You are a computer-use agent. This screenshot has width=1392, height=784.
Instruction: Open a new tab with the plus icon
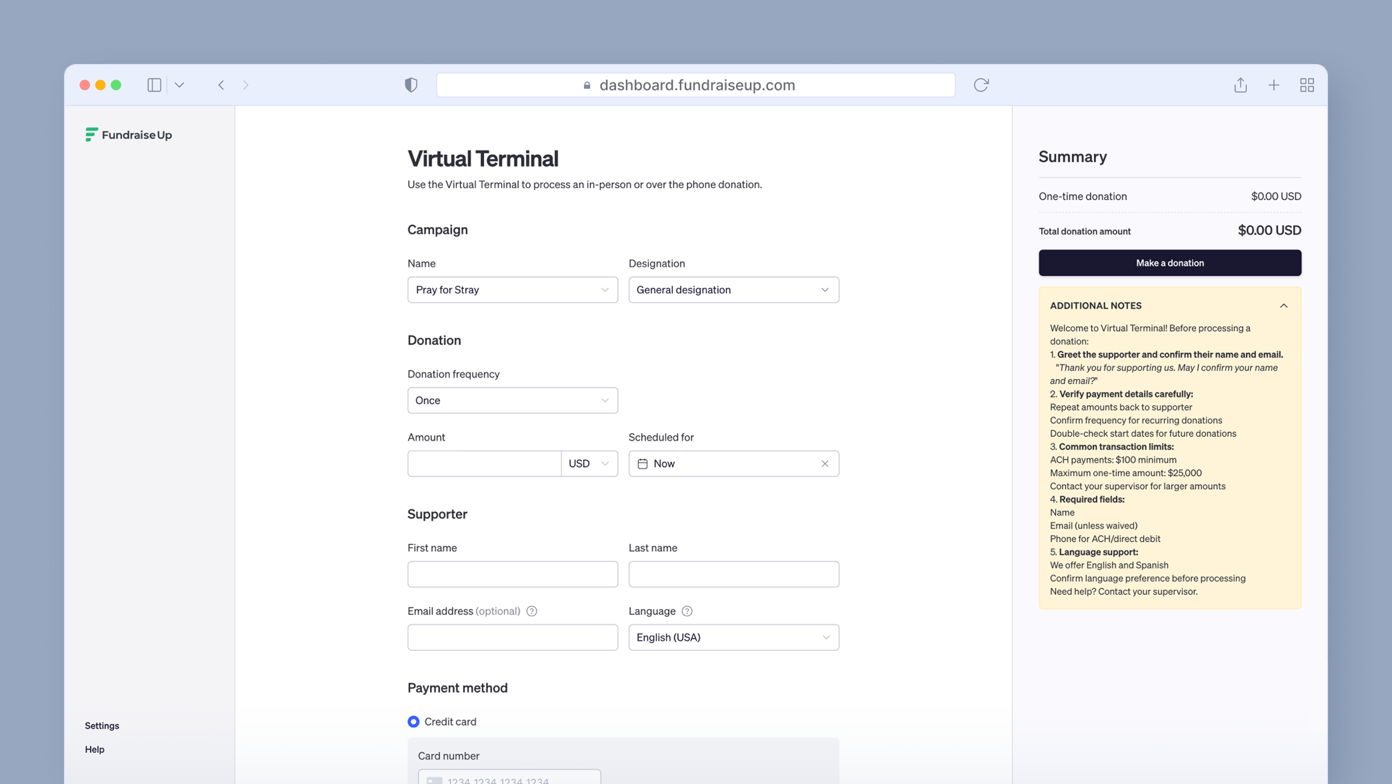pyautogui.click(x=1274, y=85)
